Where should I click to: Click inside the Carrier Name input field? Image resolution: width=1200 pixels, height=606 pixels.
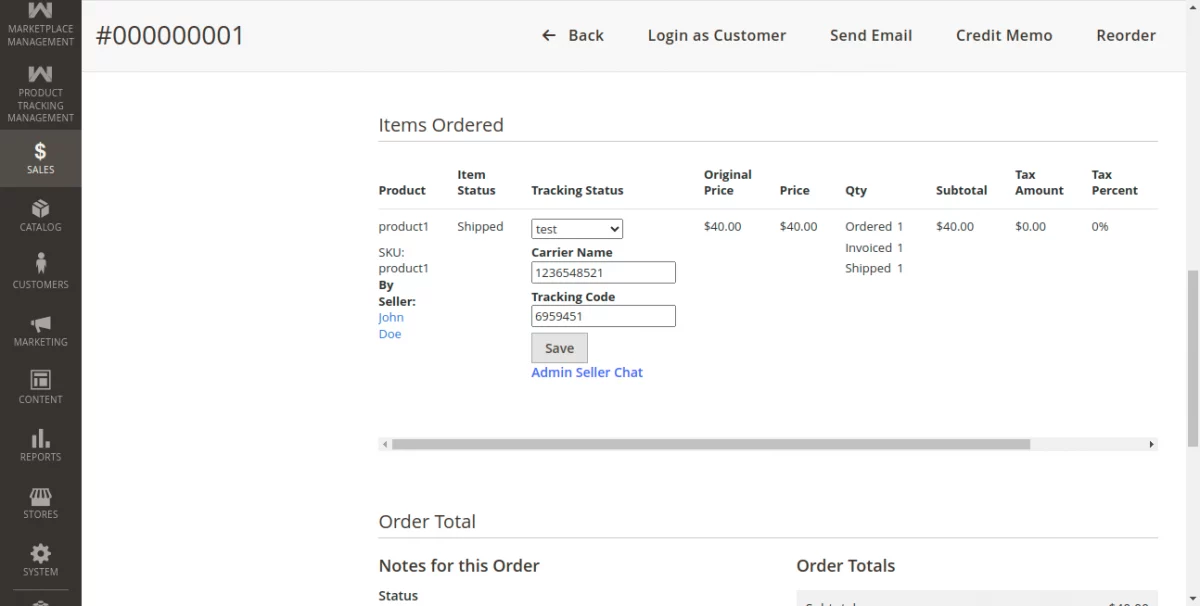603,272
